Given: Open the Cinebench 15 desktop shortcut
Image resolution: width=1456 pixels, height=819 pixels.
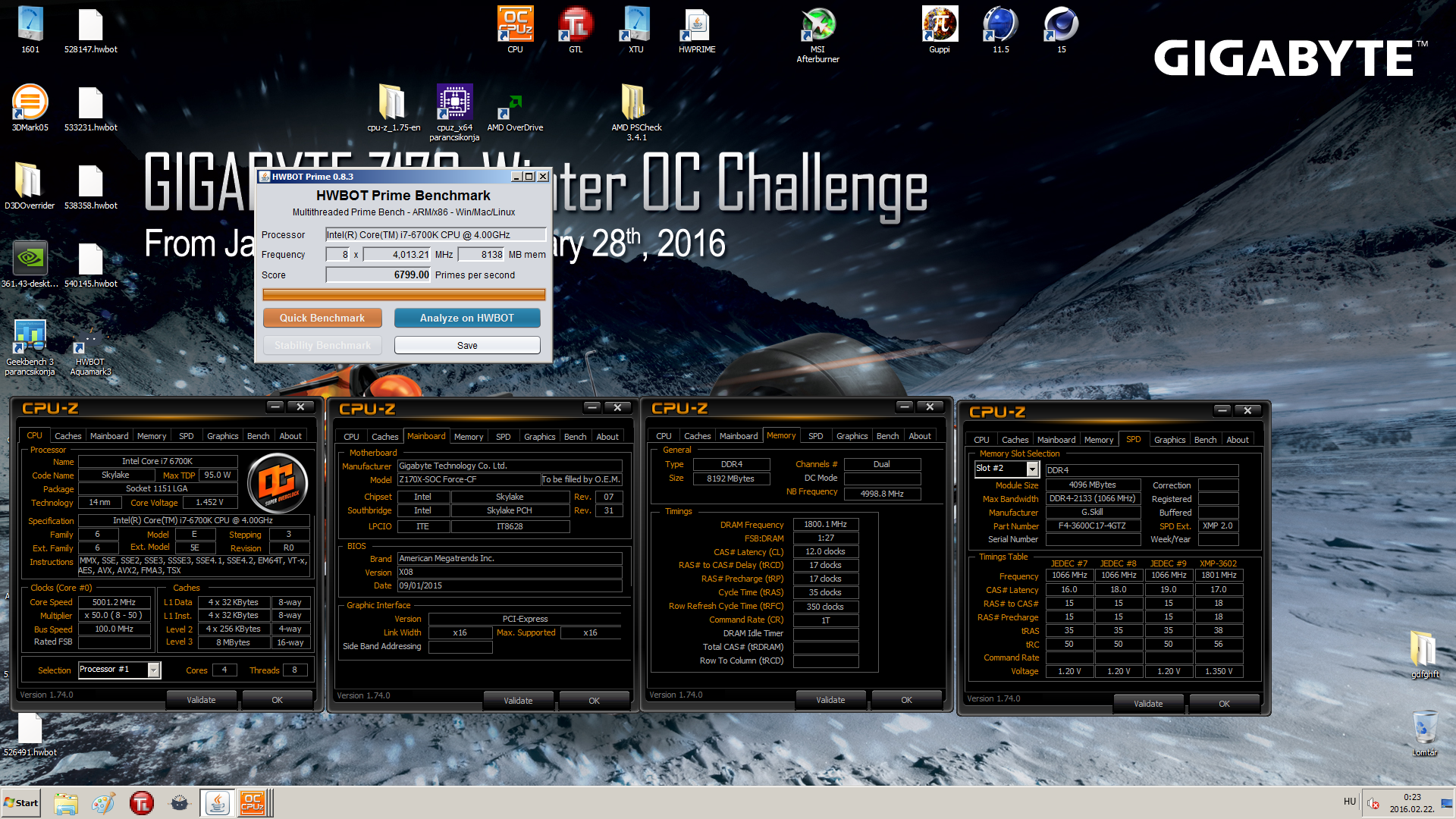Looking at the screenshot, I should pyautogui.click(x=1061, y=30).
